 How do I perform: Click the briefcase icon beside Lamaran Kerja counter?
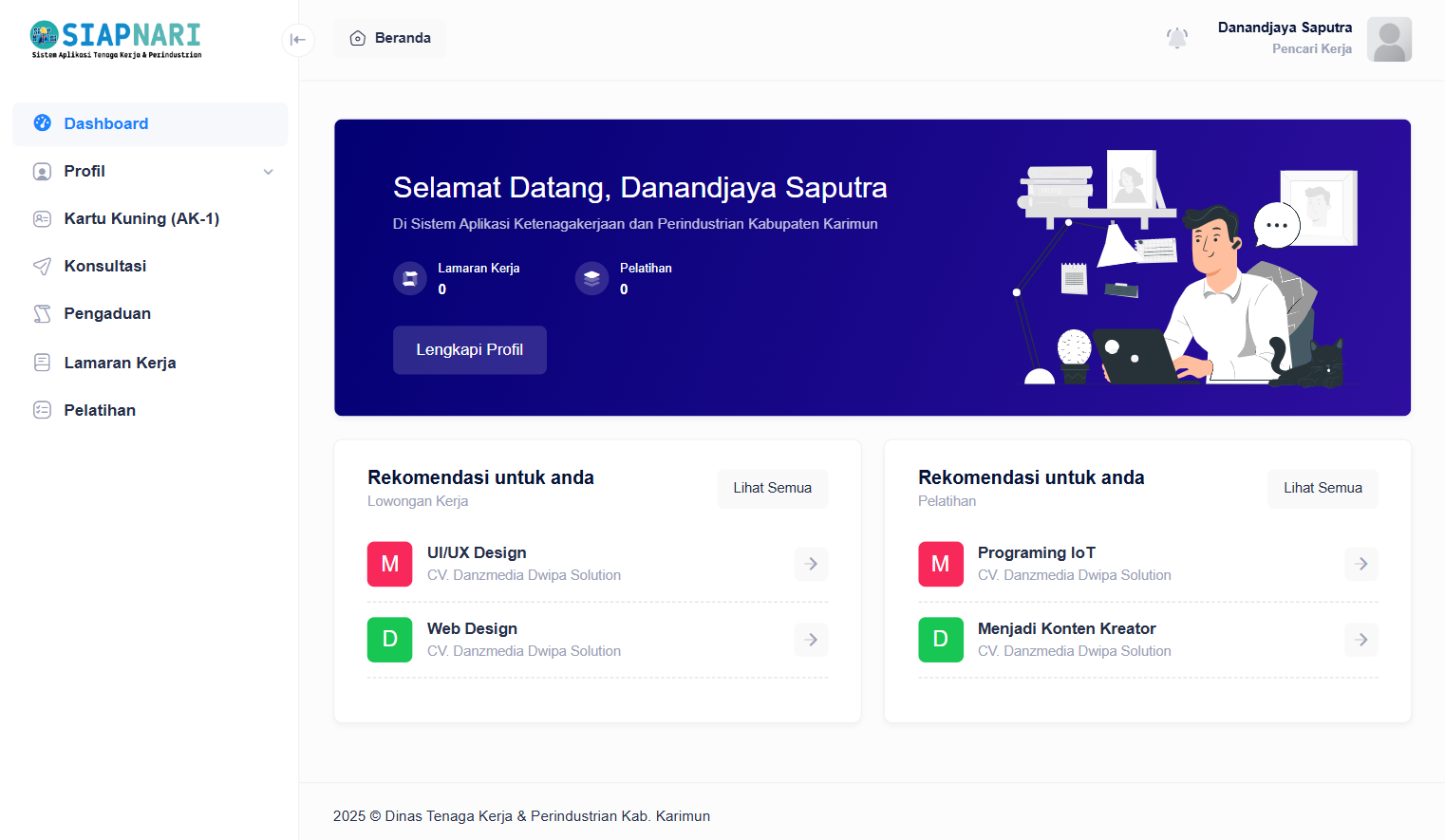click(410, 278)
